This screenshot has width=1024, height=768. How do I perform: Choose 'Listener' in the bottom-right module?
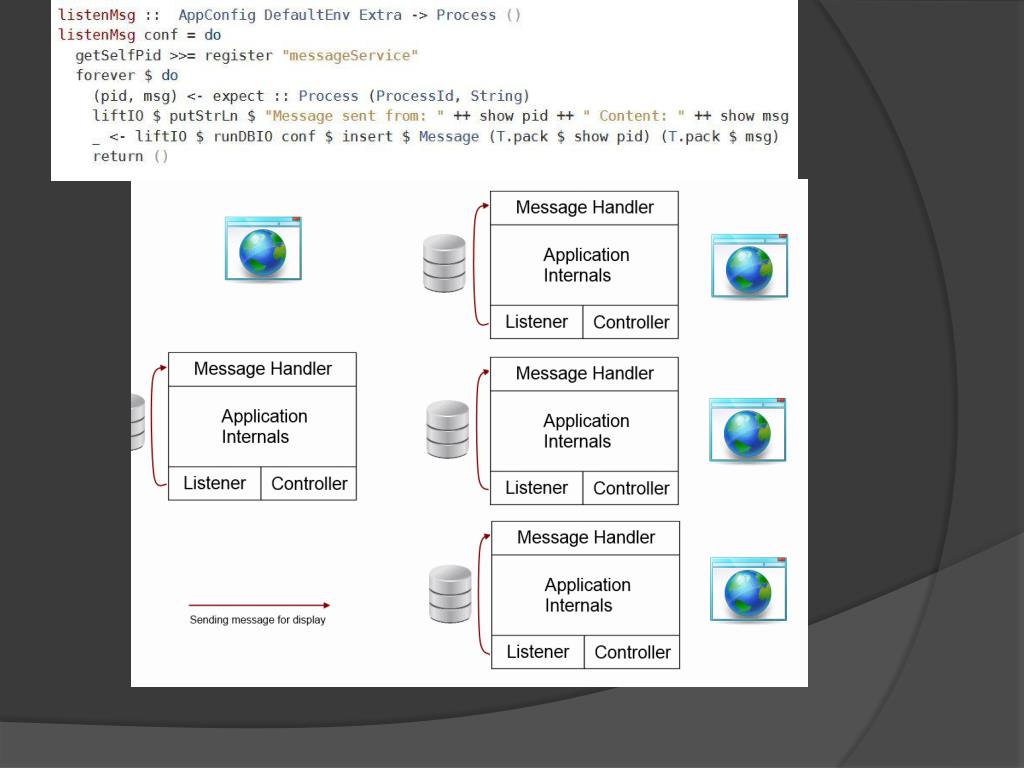click(537, 652)
